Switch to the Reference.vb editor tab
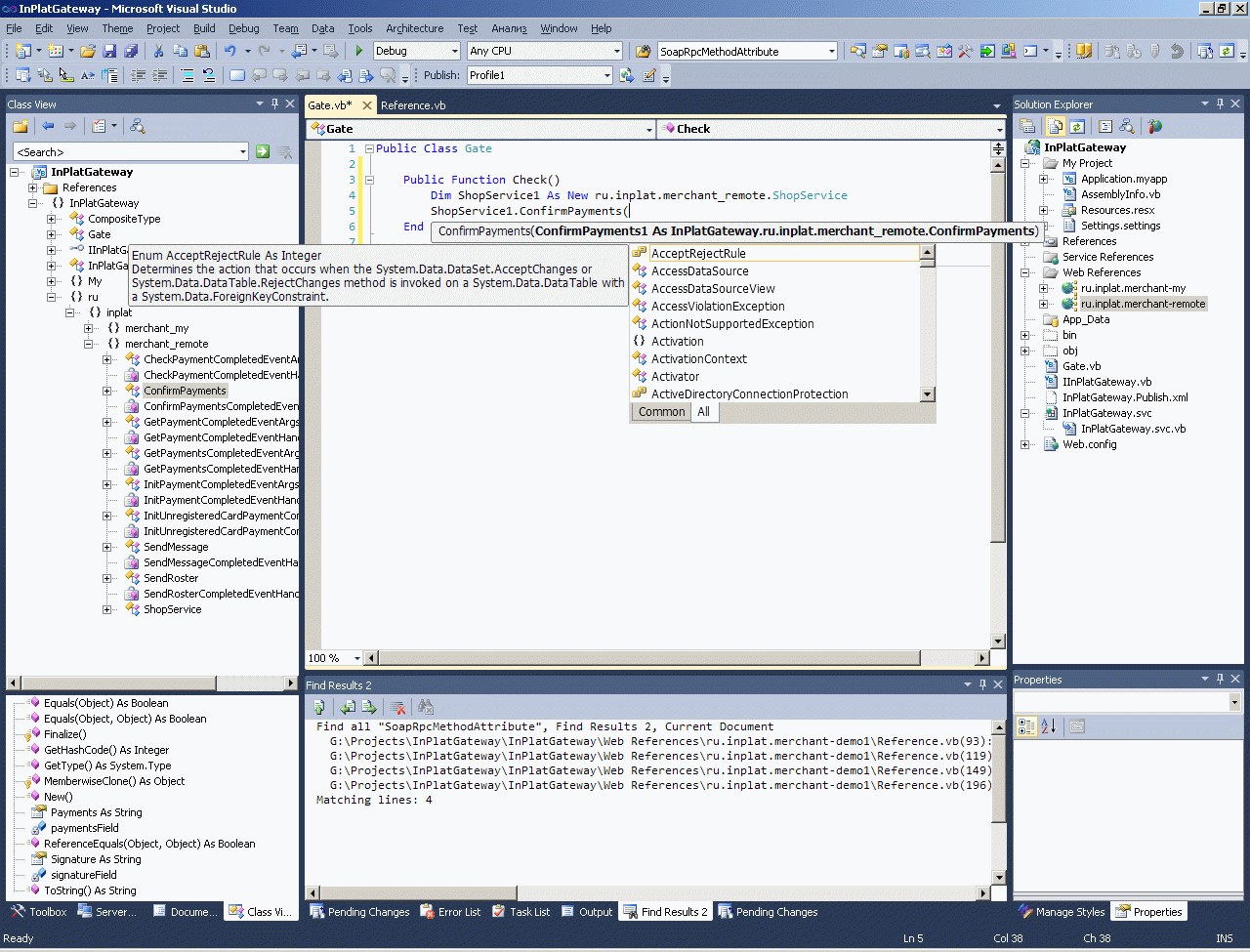1250x952 pixels. tap(413, 105)
